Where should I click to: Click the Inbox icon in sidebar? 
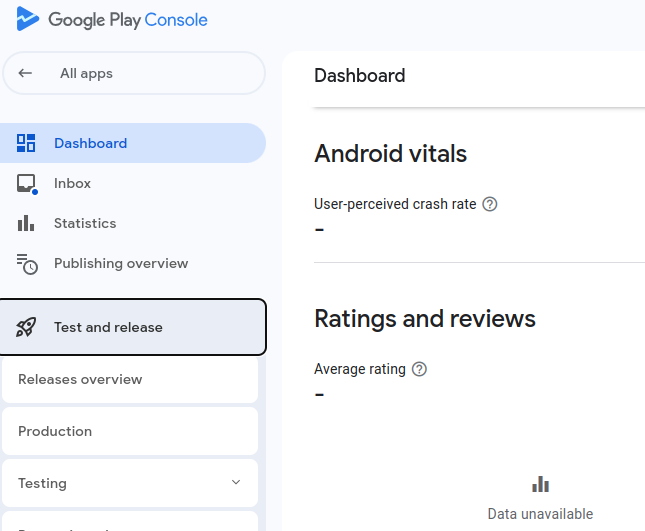click(x=26, y=183)
